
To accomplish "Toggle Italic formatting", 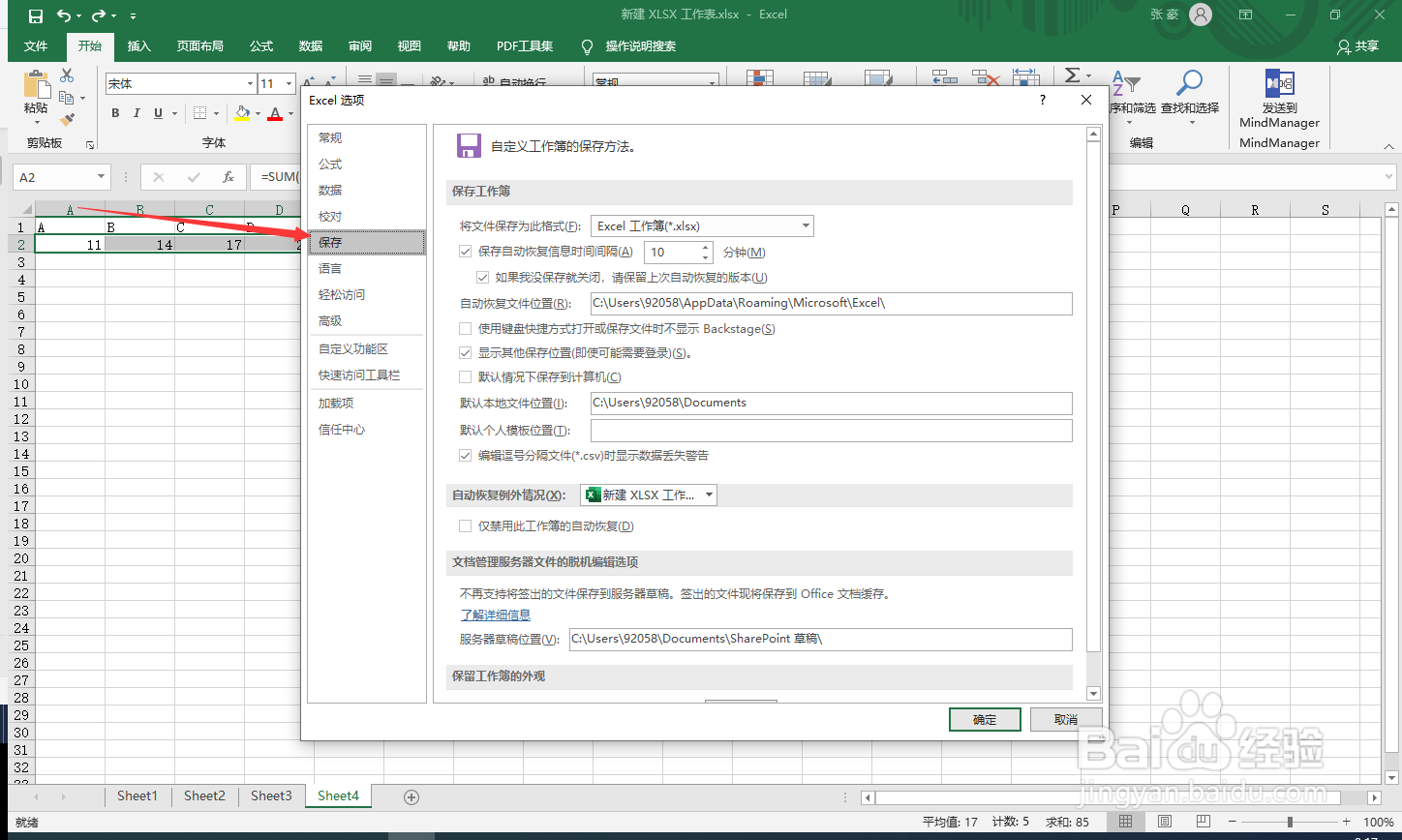I will click(137, 113).
